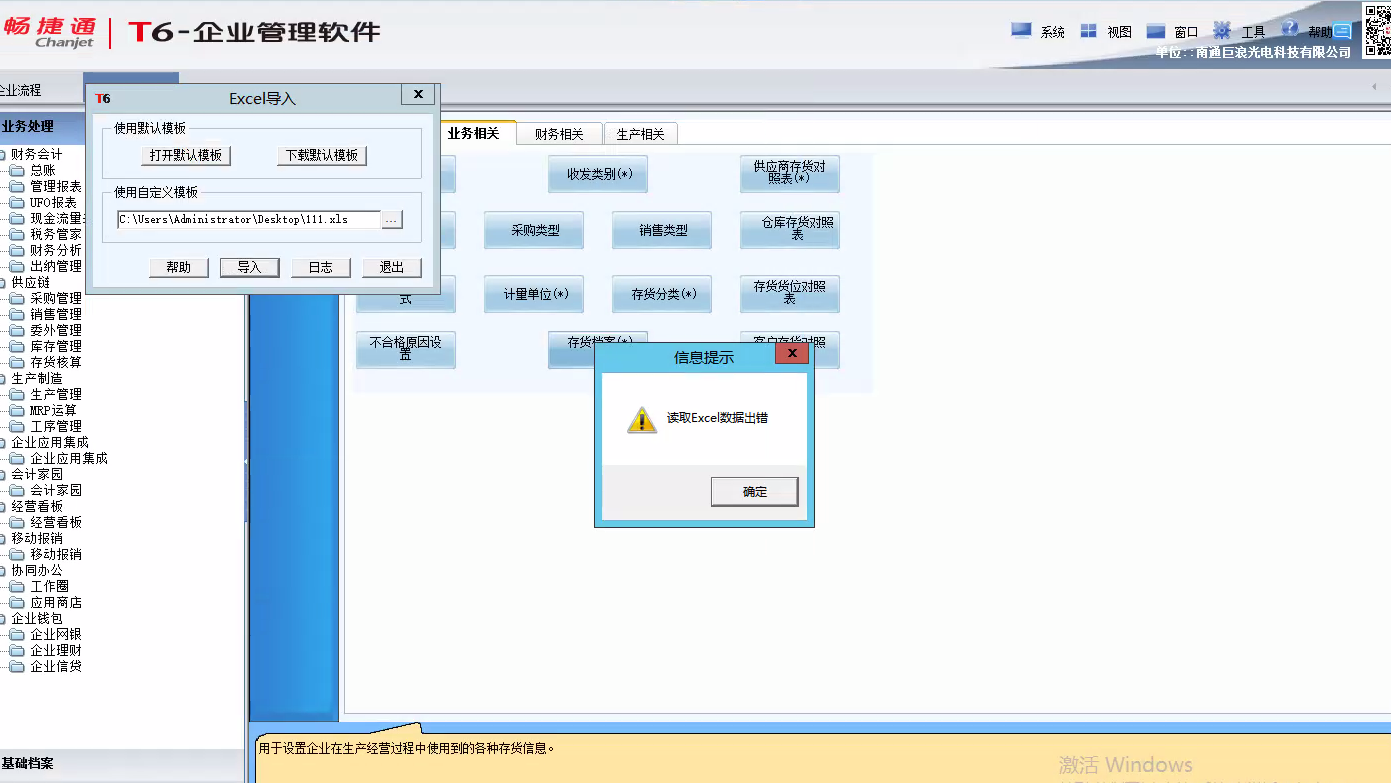Open the blue chat message icon
The width and height of the screenshot is (1391, 783).
pos(1342,31)
